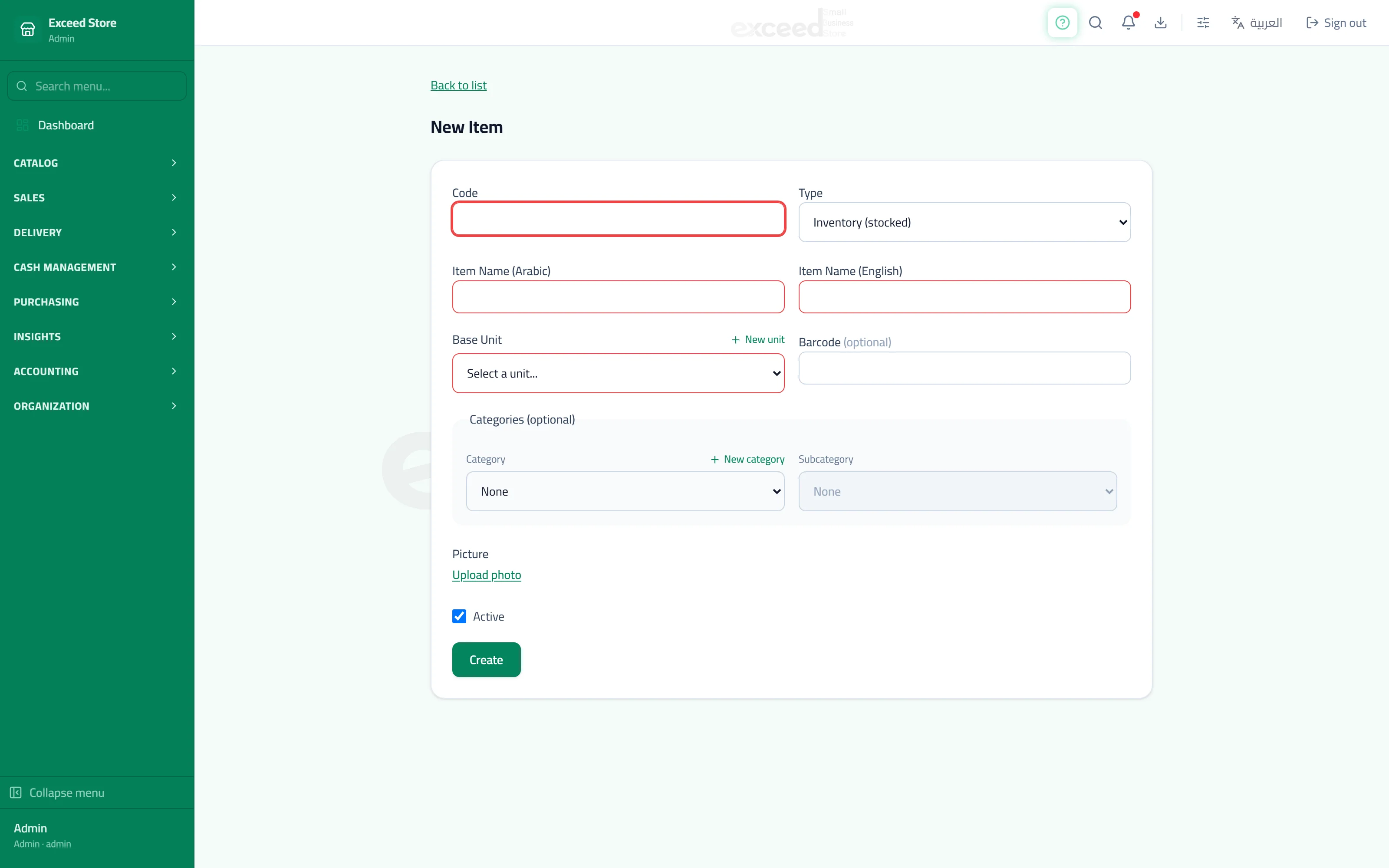Click the Item Name (English) field
This screenshot has width=1389, height=868.
coord(964,297)
